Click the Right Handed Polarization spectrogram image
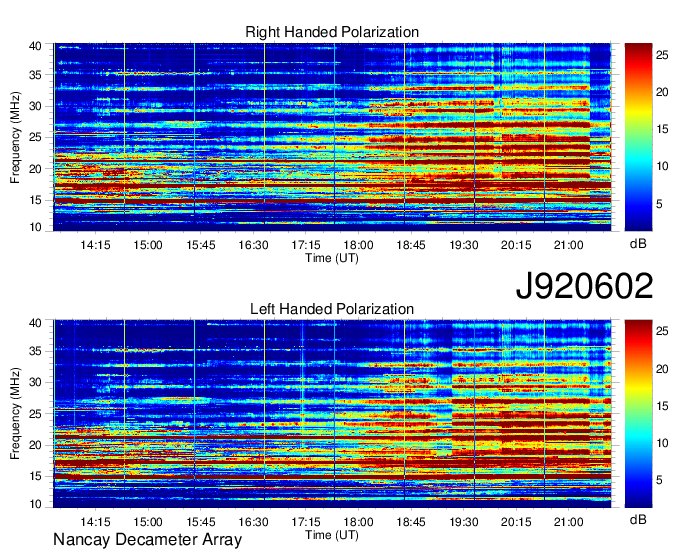This screenshot has width=680, height=552. click(x=332, y=137)
